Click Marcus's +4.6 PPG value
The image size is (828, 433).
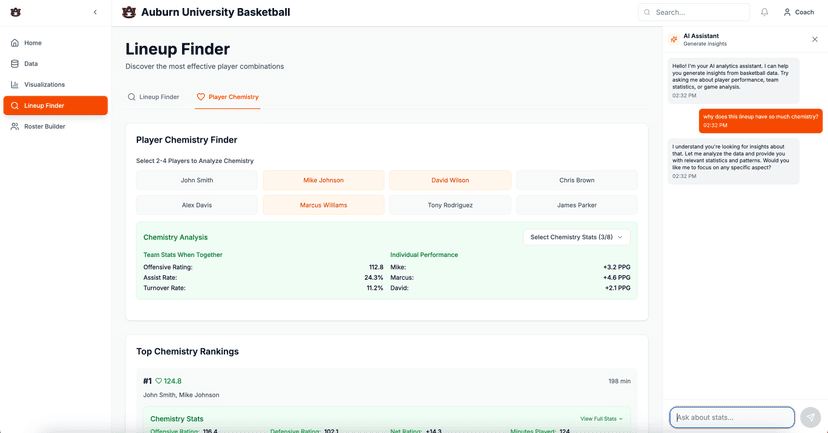point(617,278)
